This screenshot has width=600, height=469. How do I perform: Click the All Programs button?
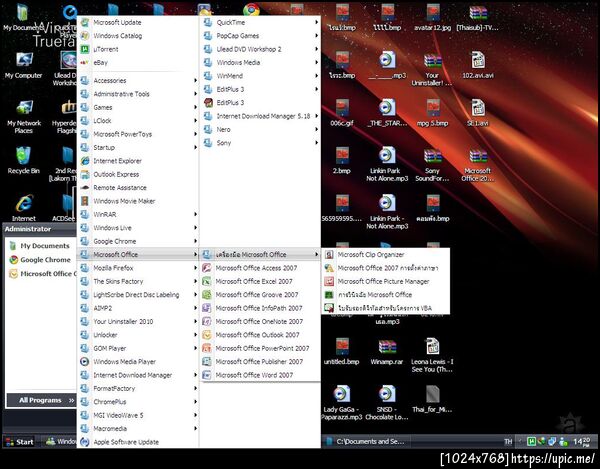click(41, 400)
